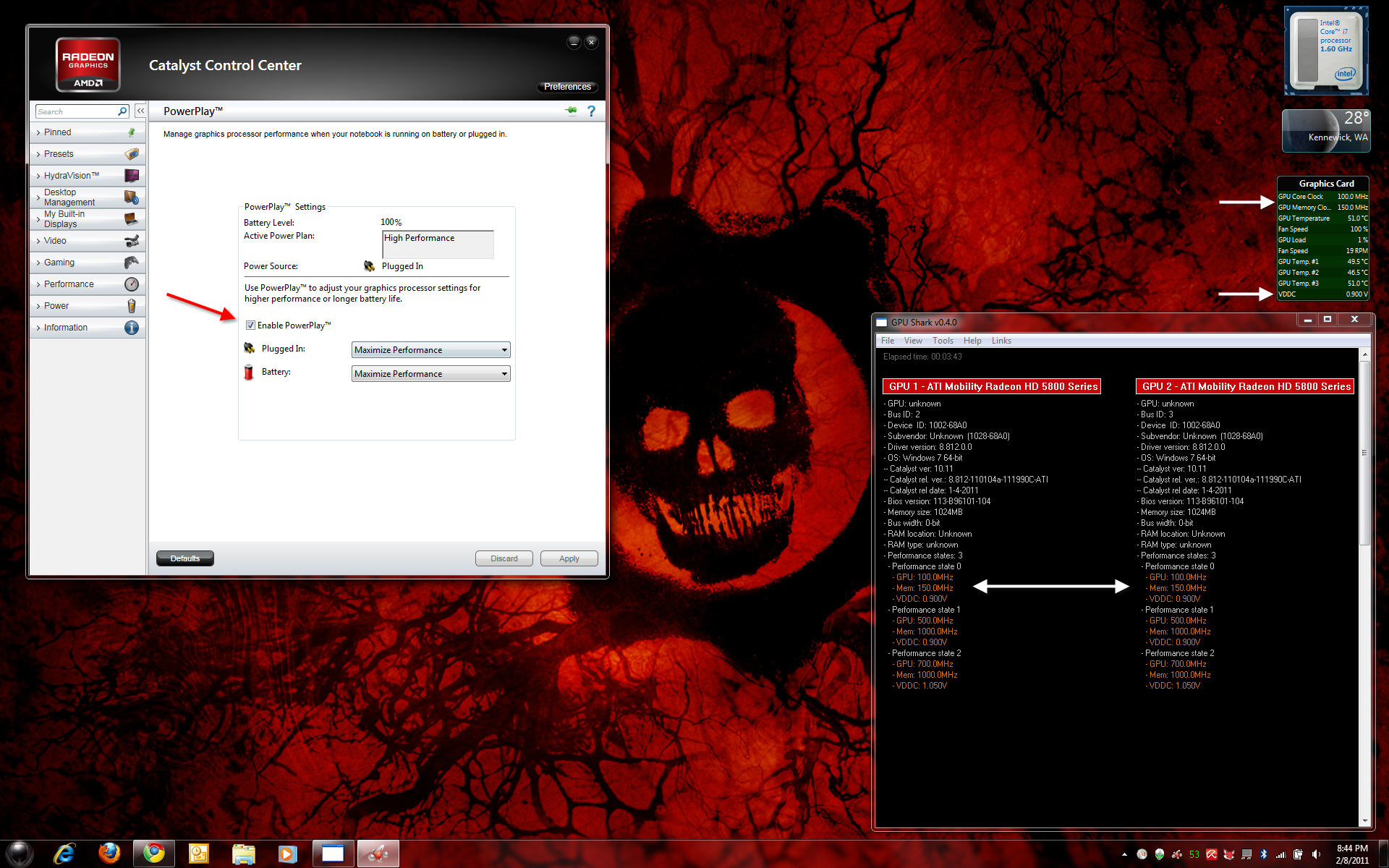Expand the HydraVision category
This screenshot has width=1389, height=868.
click(88, 176)
